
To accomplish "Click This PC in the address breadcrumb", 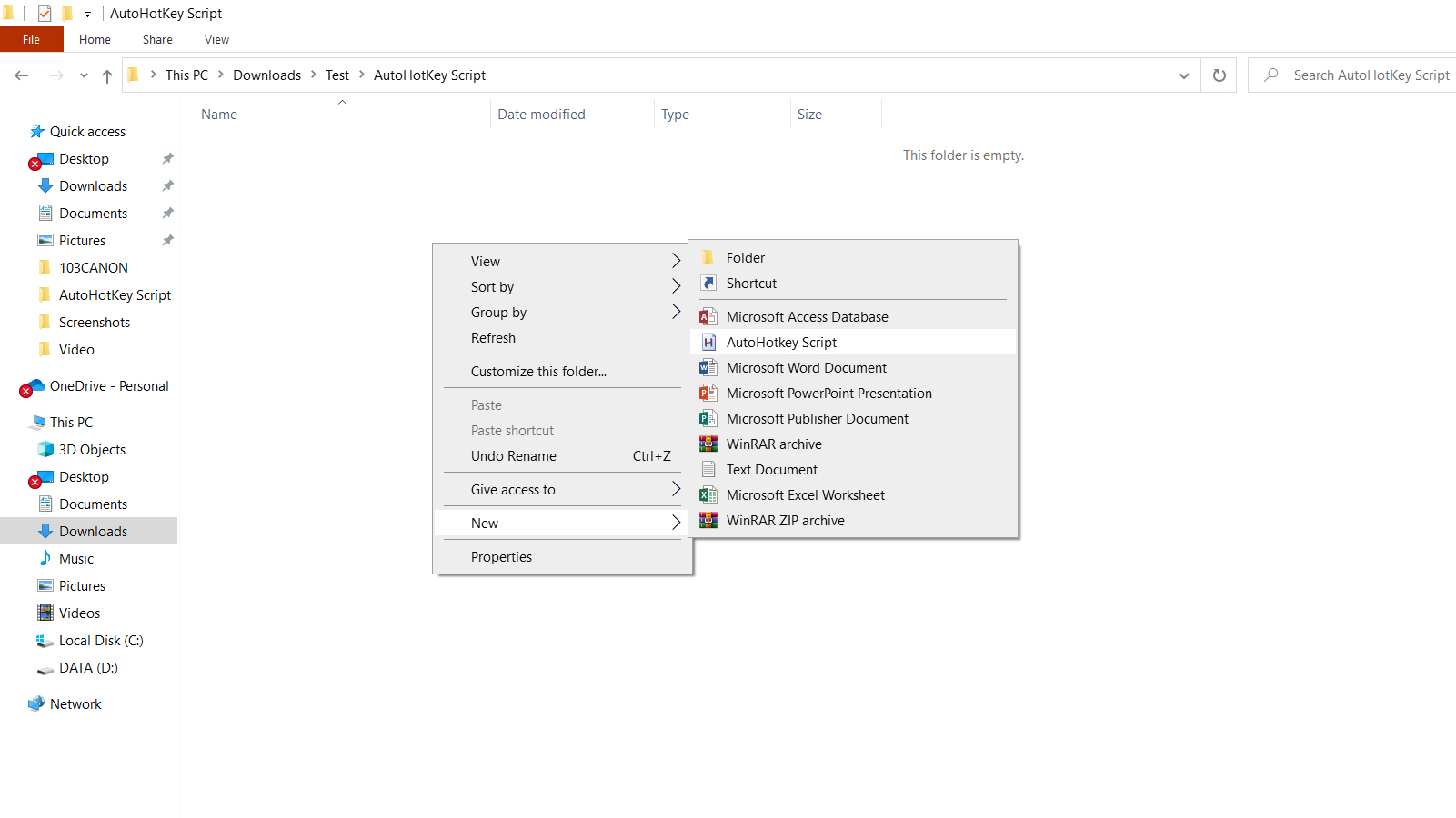I will [x=186, y=75].
